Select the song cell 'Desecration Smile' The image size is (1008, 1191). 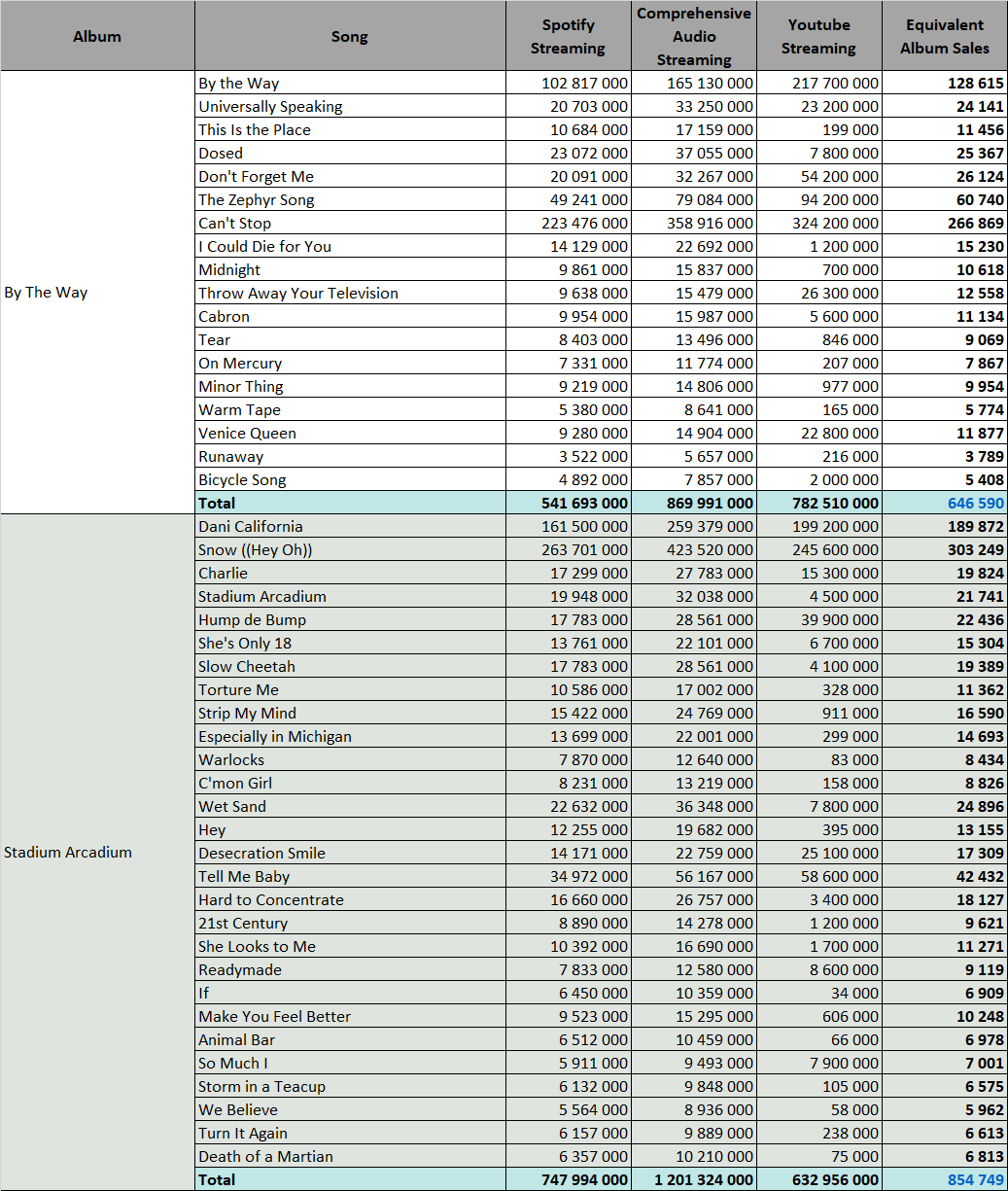350,853
